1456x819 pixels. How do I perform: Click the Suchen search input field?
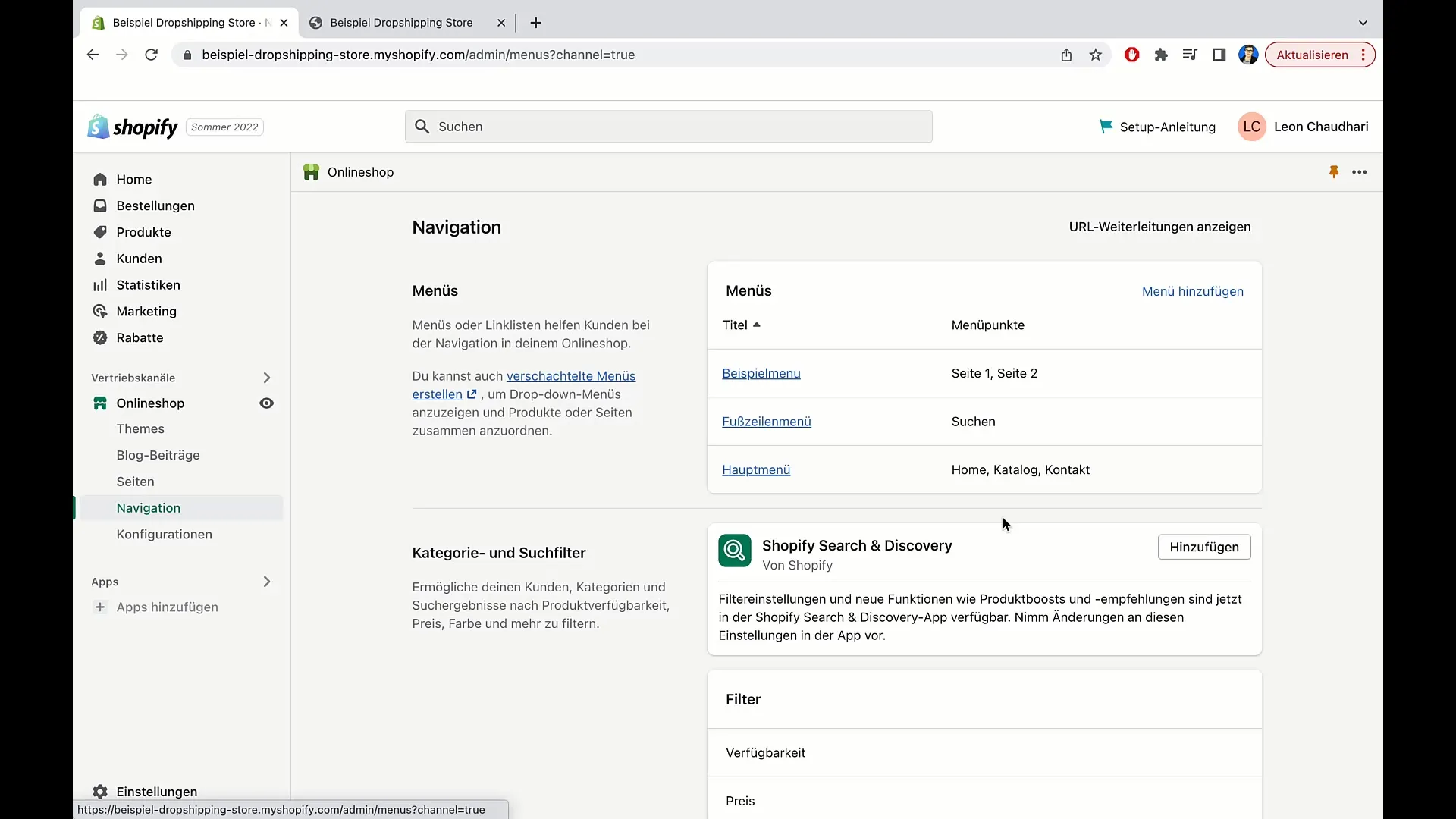click(x=667, y=126)
